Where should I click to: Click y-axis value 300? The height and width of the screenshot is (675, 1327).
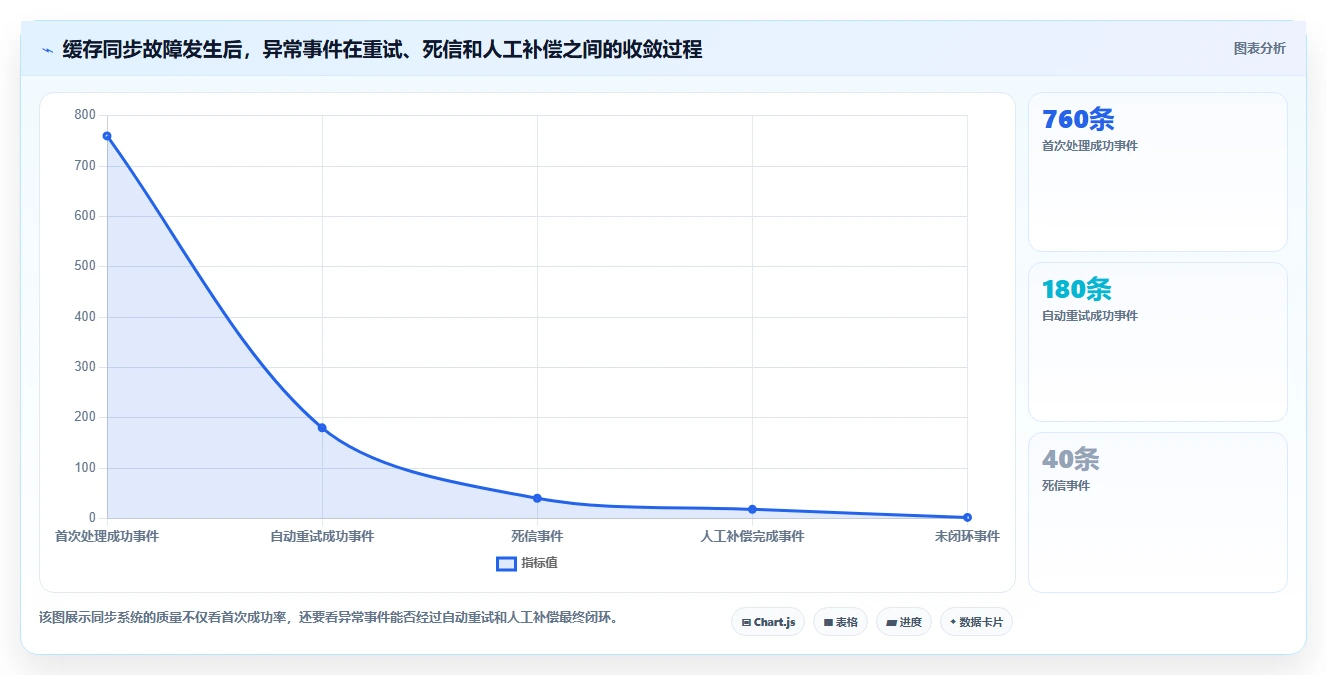pos(85,367)
